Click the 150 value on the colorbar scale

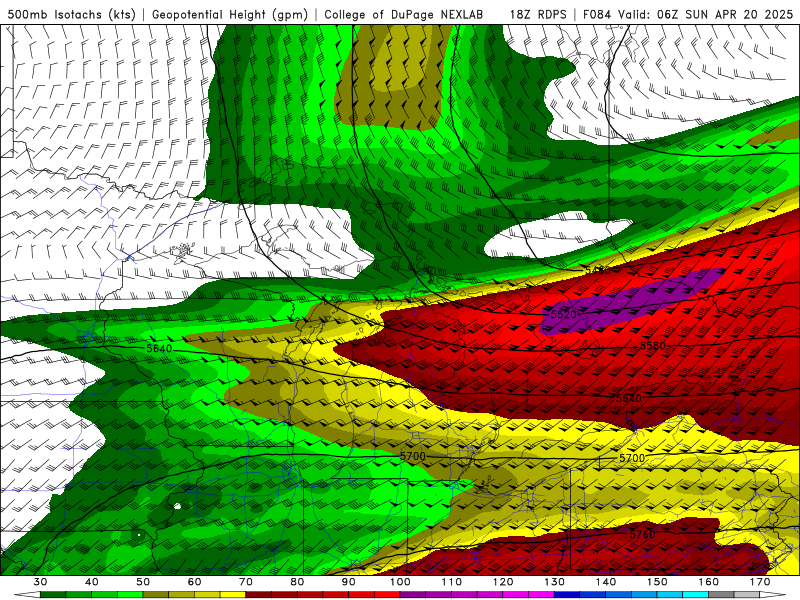tap(657, 582)
